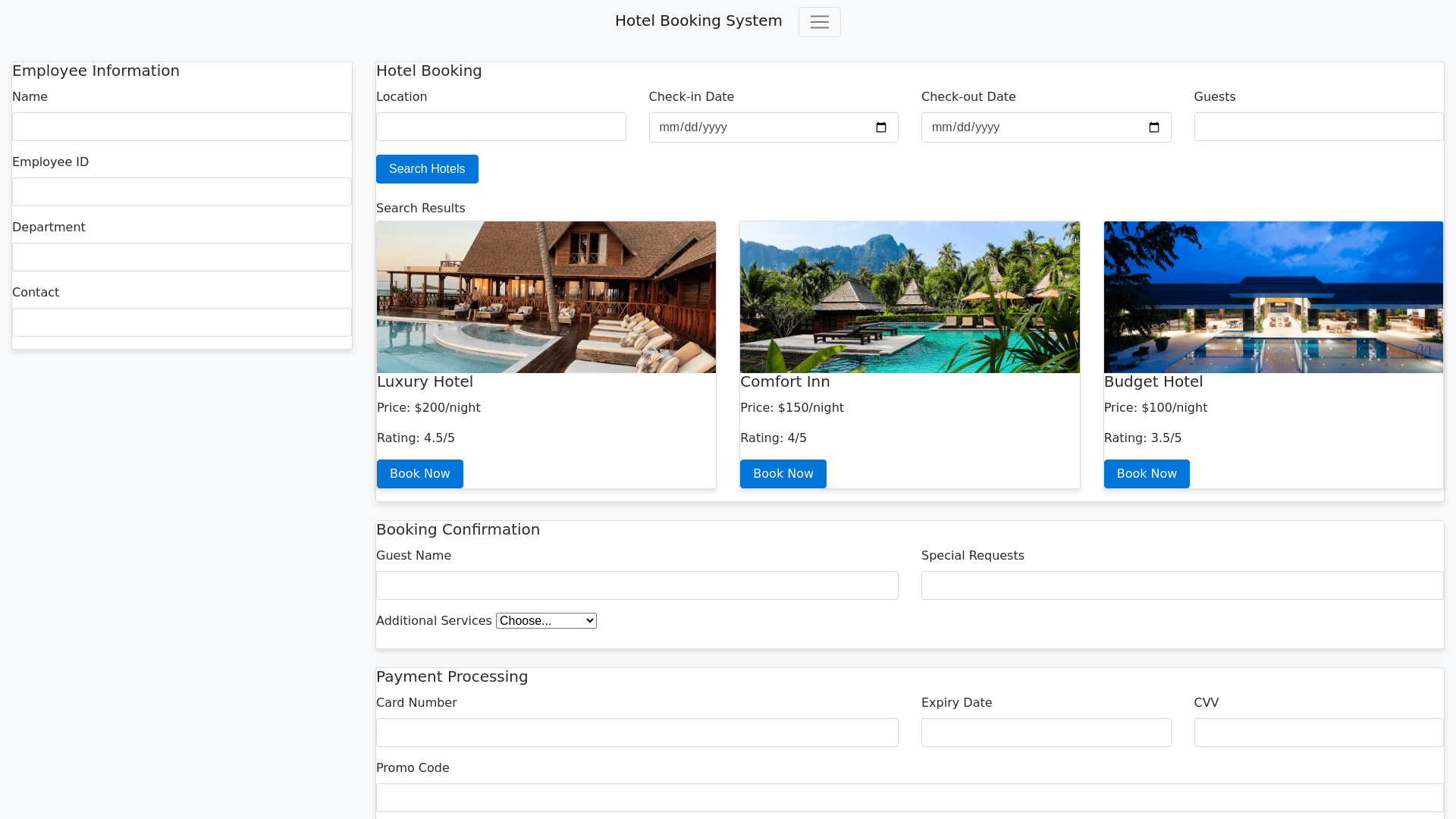This screenshot has height=819, width=1456.
Task: Click the Employee ID input
Action: pyautogui.click(x=182, y=192)
